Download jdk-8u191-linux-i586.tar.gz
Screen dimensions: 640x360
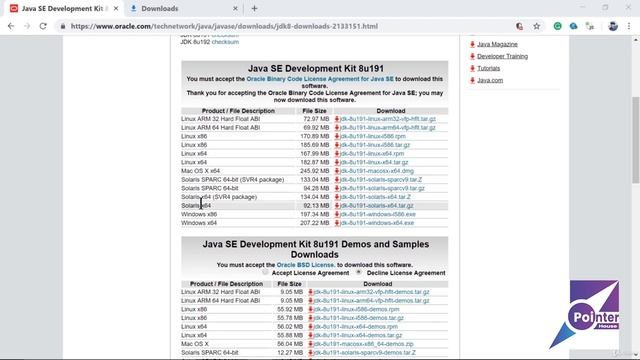(x=375, y=145)
